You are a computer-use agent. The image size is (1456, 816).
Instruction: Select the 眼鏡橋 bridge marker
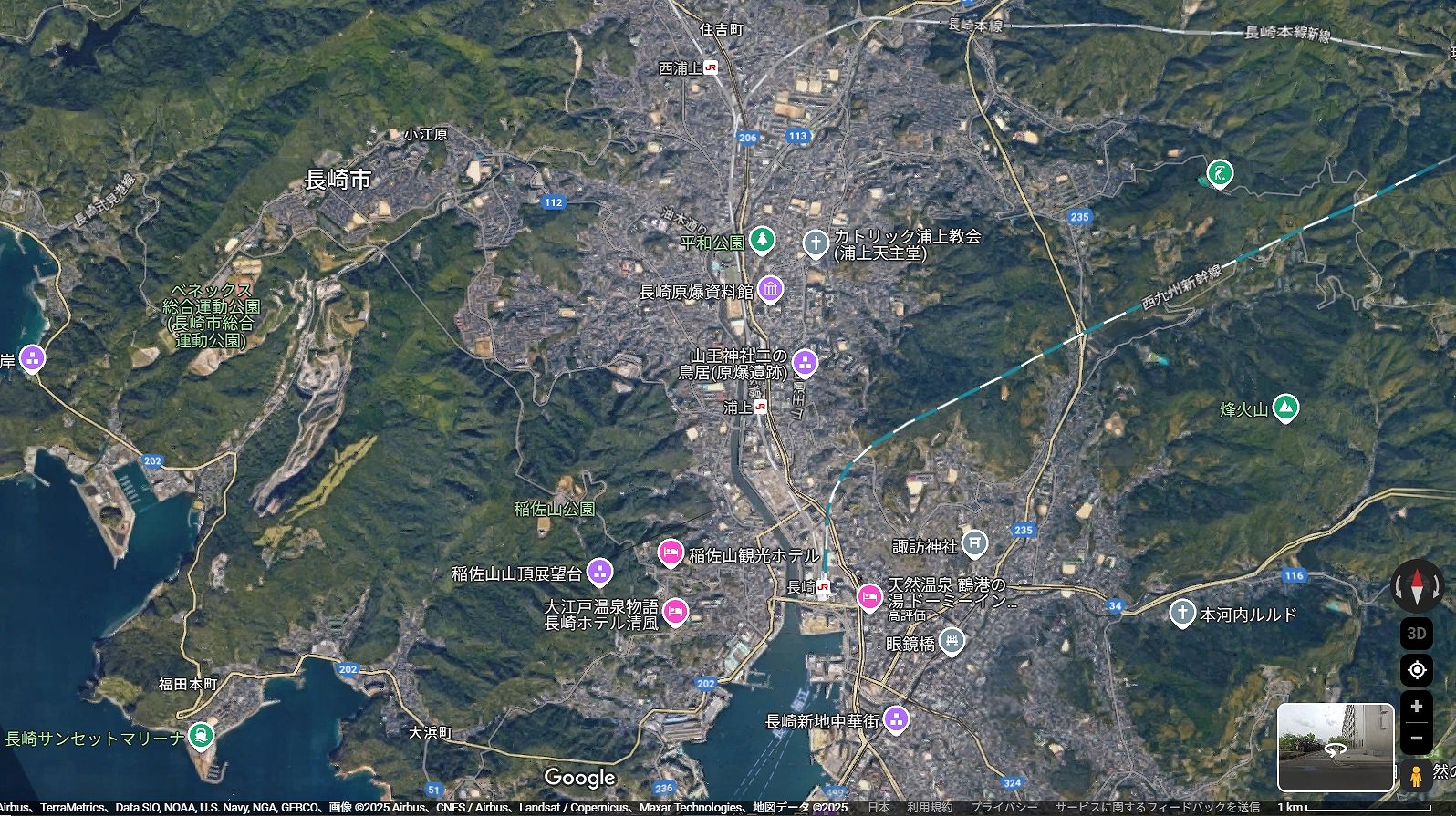click(x=952, y=641)
